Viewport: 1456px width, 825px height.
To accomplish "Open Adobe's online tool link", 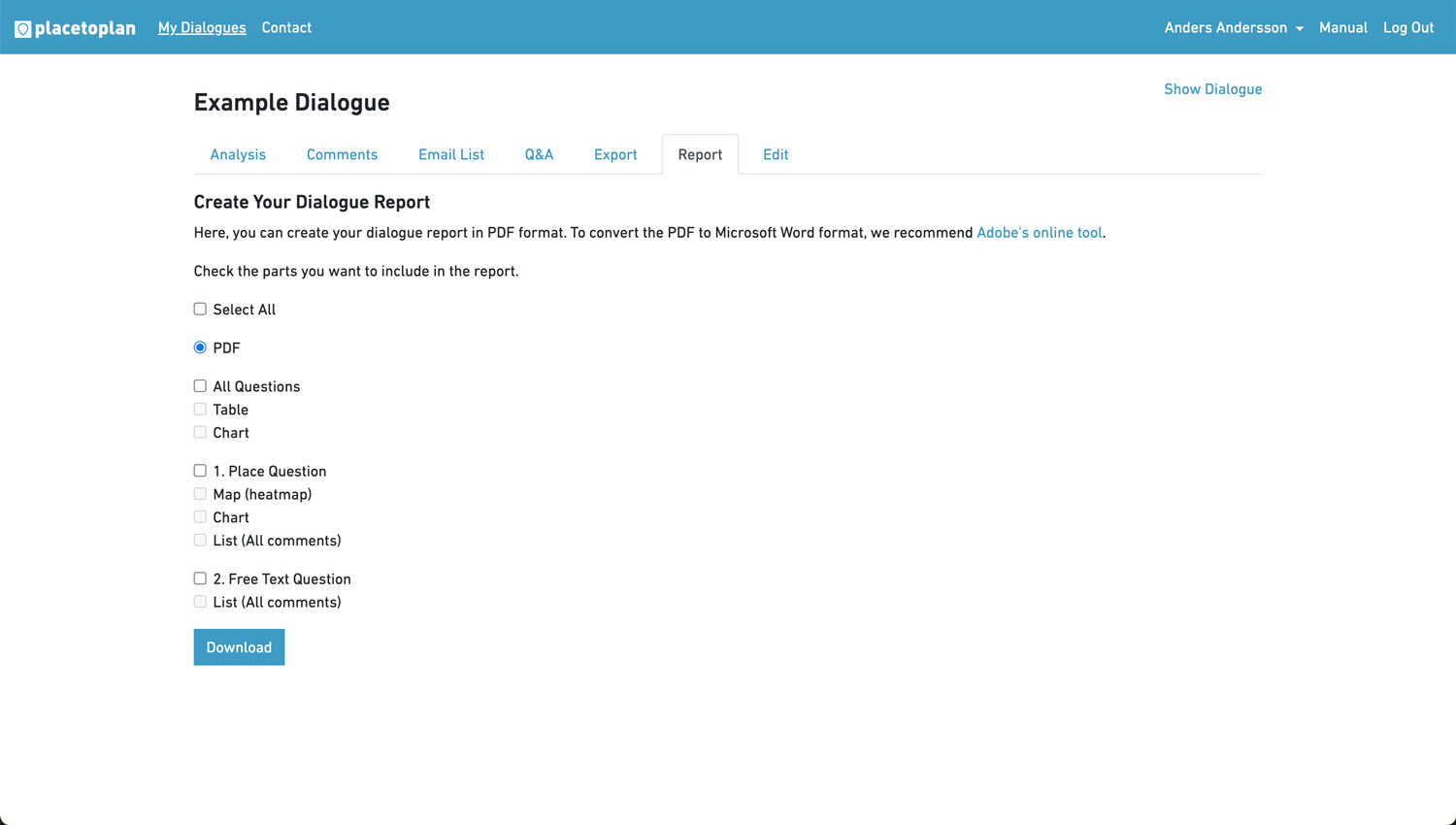I will [1039, 232].
